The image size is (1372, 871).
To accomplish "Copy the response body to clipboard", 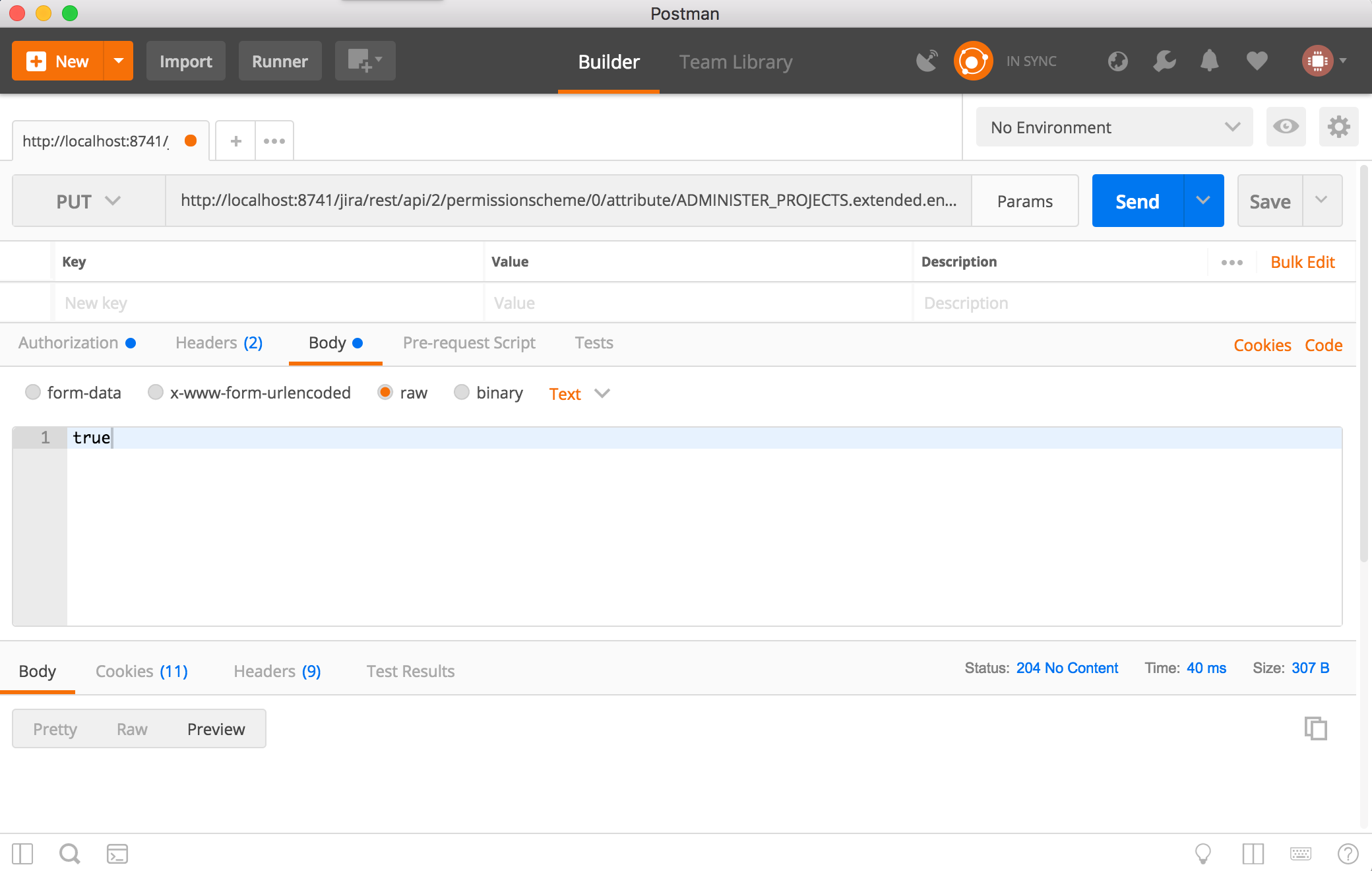I will point(1315,728).
